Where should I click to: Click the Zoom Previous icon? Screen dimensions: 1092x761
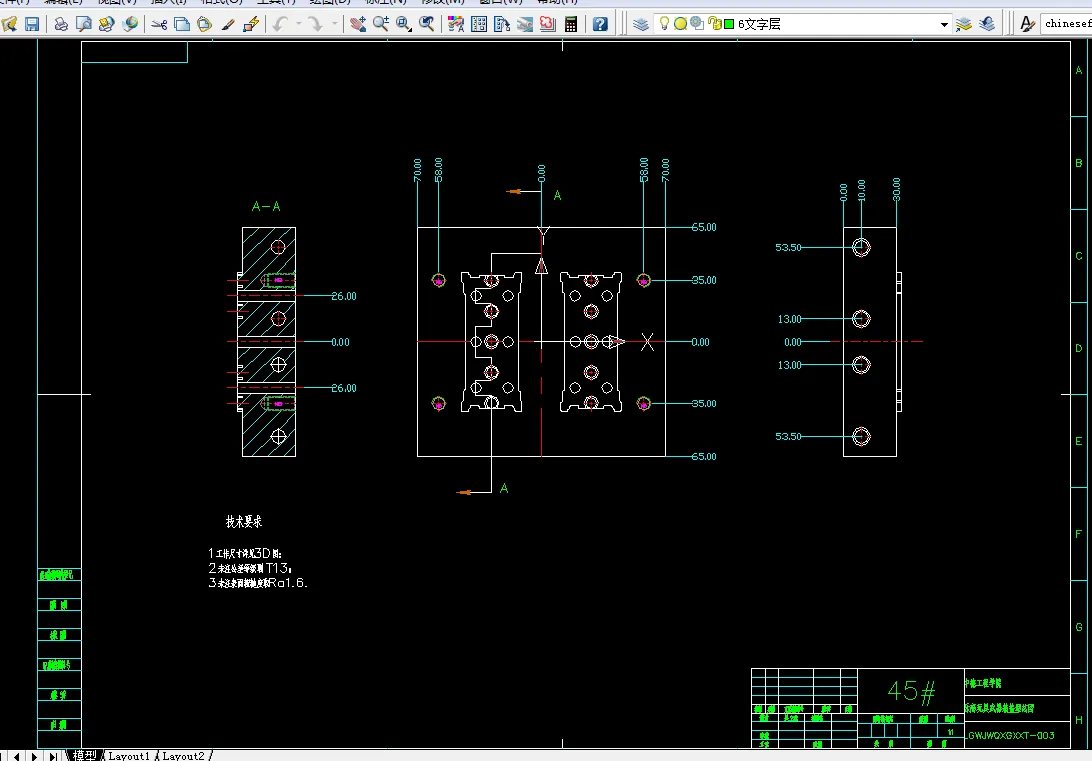tap(427, 24)
